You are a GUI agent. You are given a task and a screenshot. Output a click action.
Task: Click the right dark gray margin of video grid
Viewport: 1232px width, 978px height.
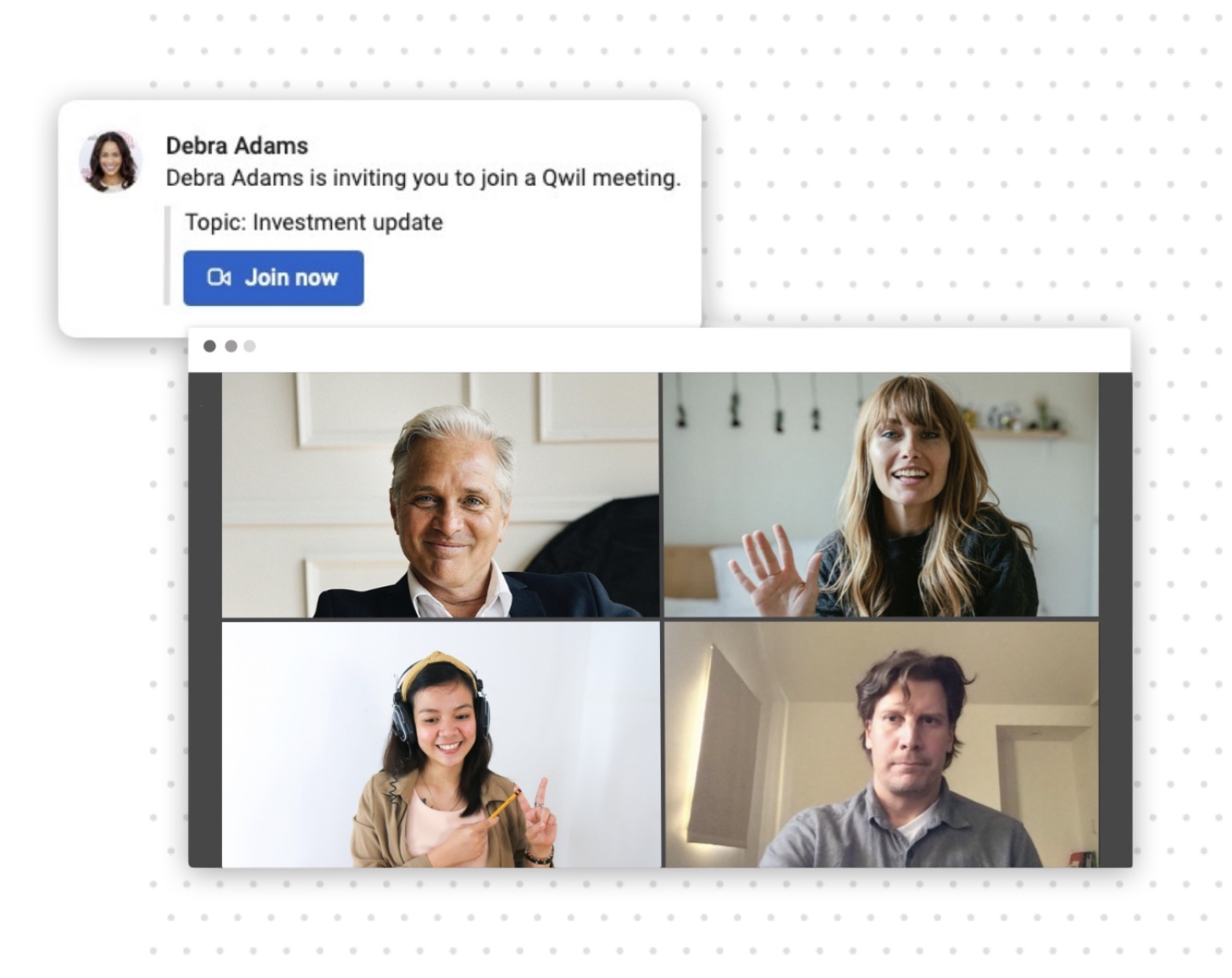point(1115,620)
